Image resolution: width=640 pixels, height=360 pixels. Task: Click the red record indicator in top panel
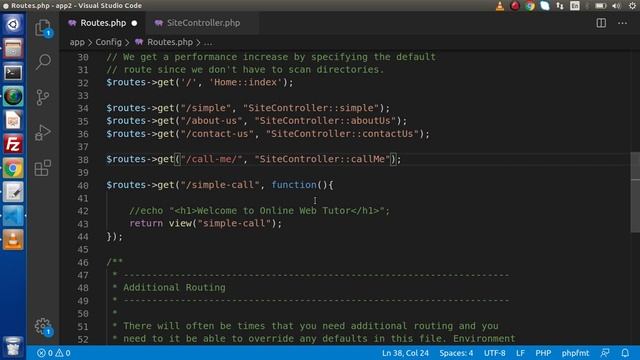pos(515,6)
